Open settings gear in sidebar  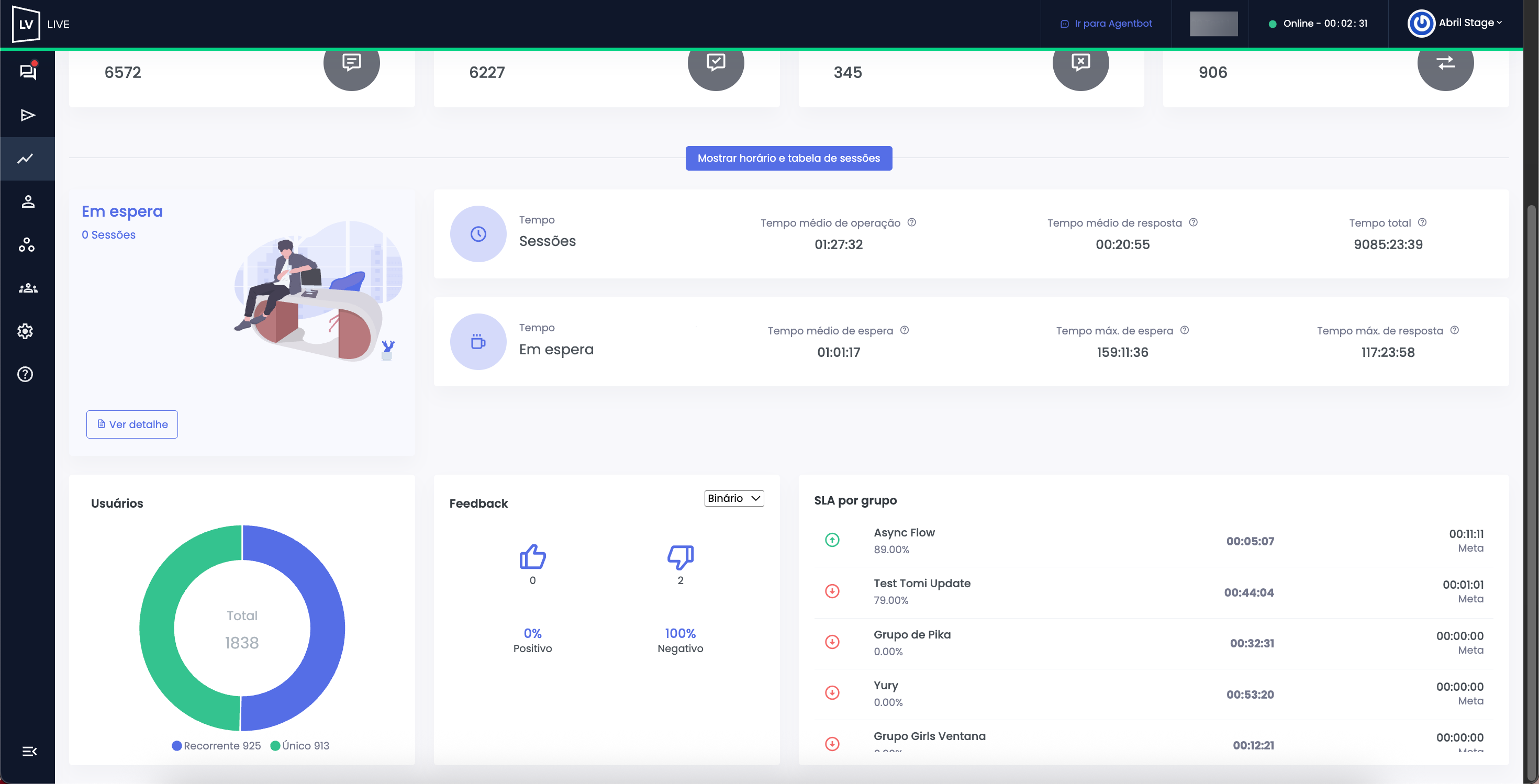click(x=25, y=331)
